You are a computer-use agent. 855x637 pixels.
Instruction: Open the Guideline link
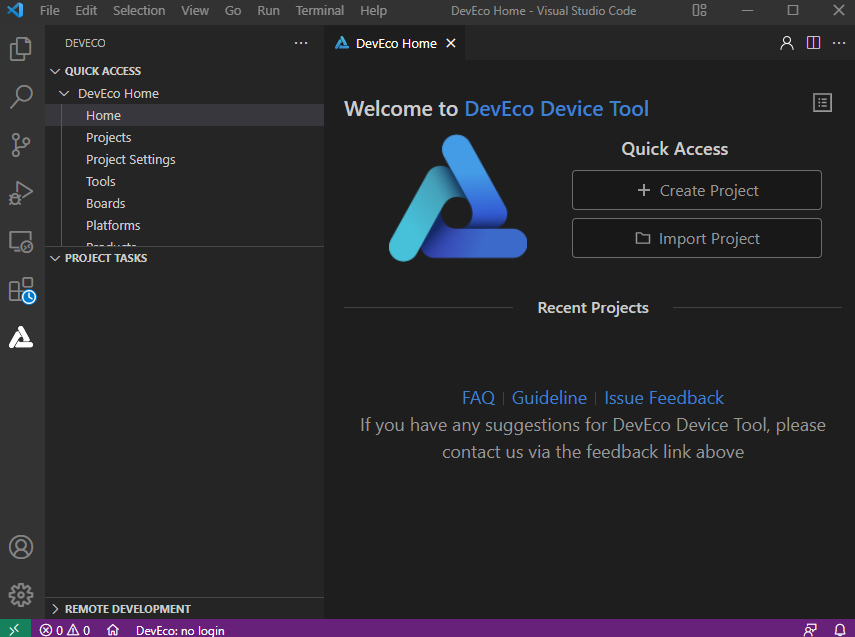coord(549,398)
